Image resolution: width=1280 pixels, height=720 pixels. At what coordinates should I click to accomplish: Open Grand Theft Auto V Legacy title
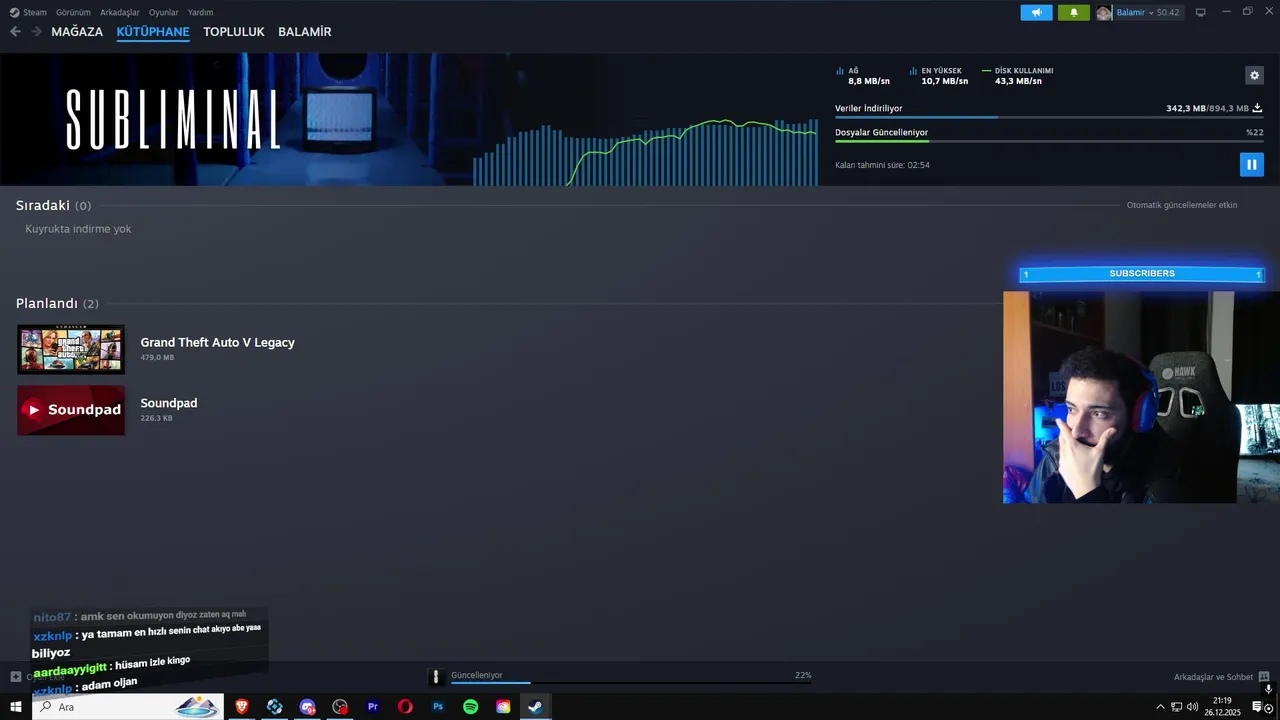(x=217, y=342)
